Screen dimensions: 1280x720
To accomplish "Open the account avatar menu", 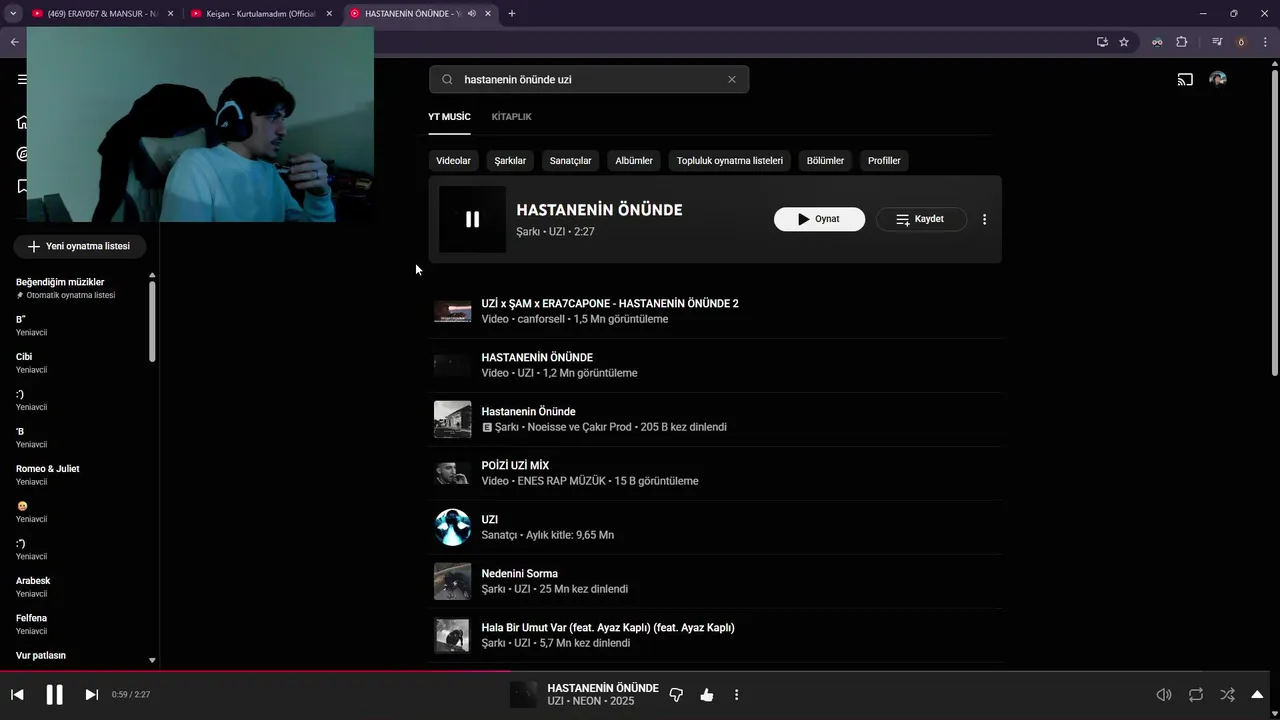I will click(1218, 79).
